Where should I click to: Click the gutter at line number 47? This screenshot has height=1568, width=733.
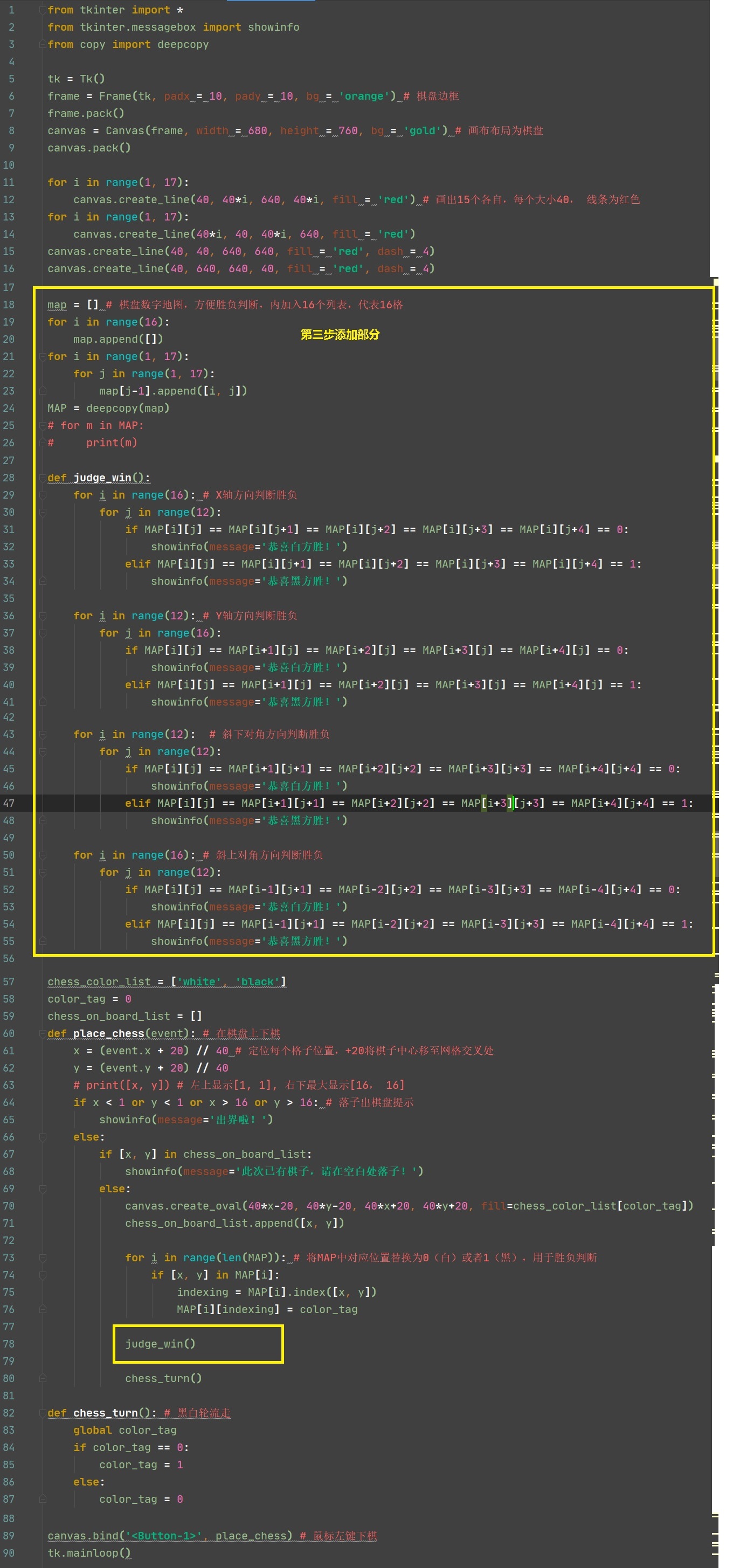9,804
